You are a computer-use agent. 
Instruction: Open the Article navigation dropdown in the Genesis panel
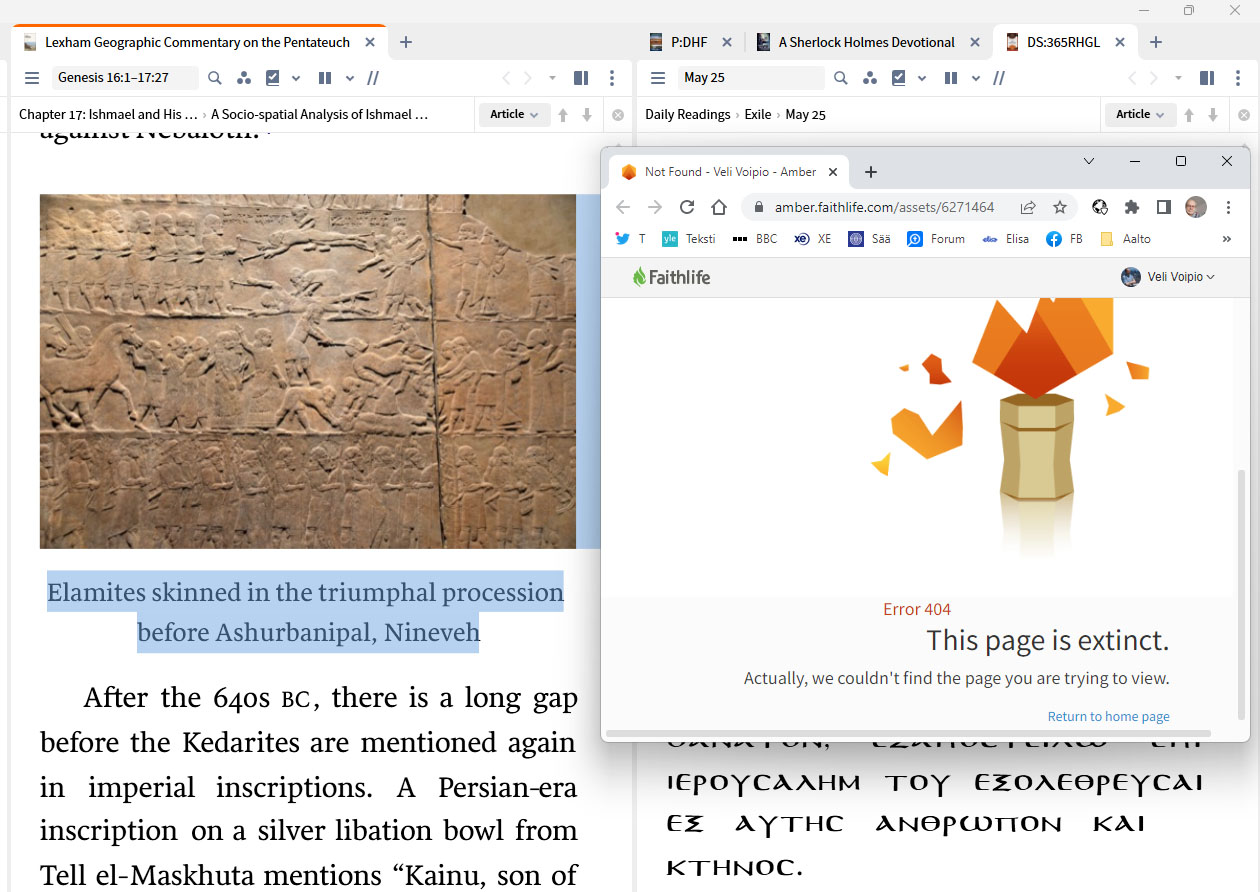pos(514,115)
